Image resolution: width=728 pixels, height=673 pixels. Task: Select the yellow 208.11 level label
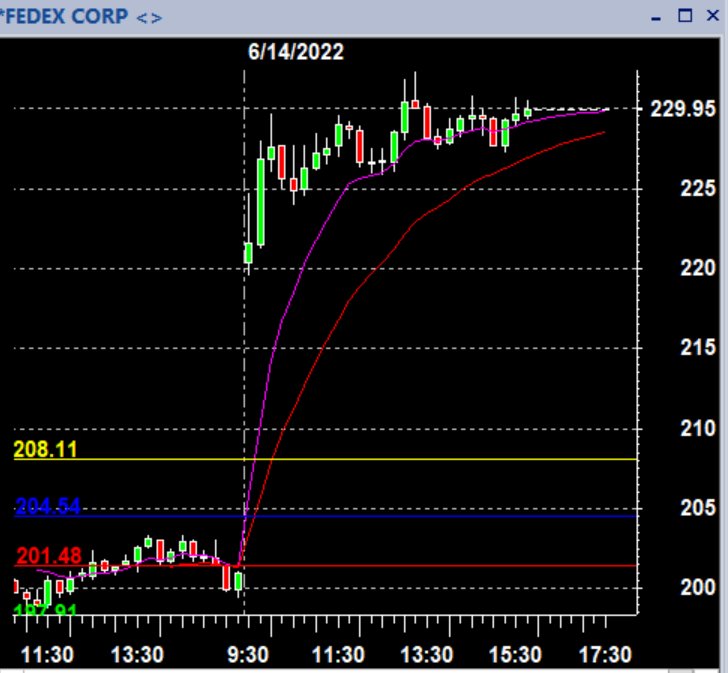[x=46, y=449]
